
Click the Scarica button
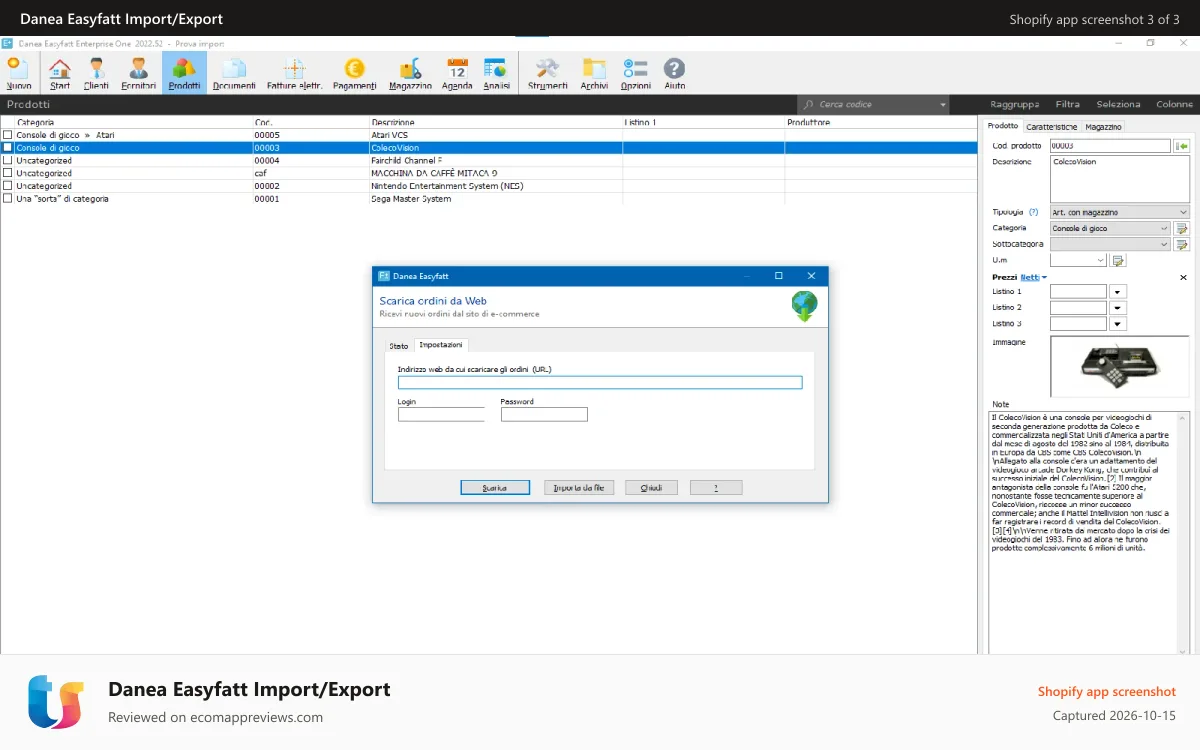(x=495, y=488)
